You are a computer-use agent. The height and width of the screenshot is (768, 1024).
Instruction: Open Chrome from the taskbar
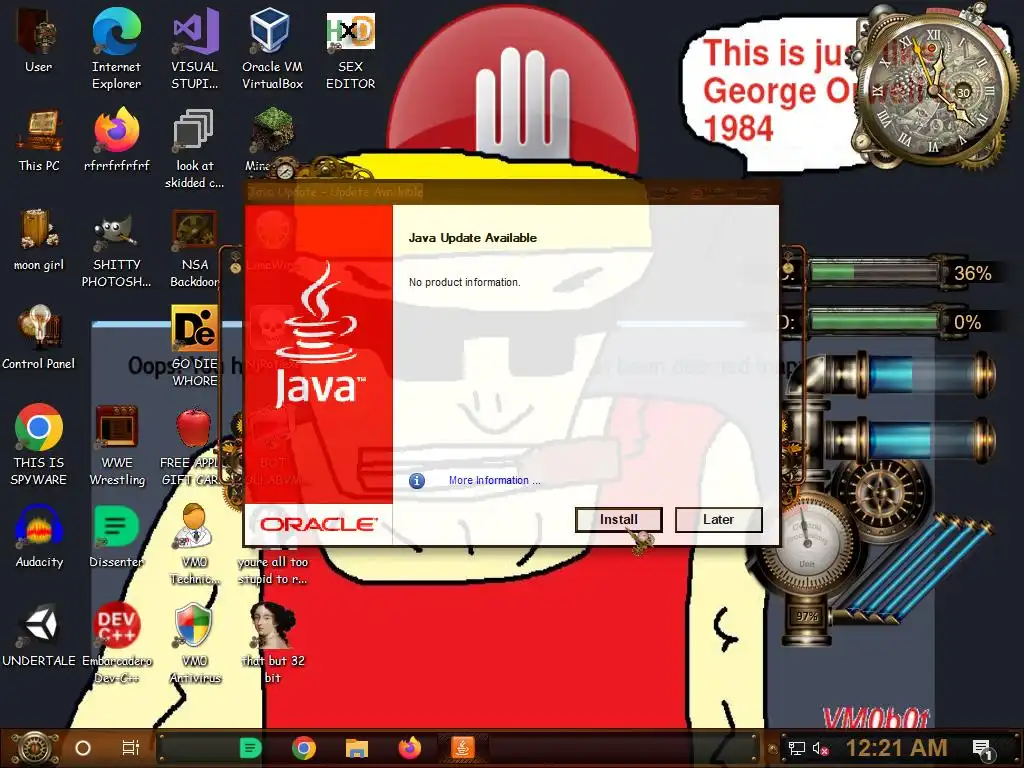point(304,748)
